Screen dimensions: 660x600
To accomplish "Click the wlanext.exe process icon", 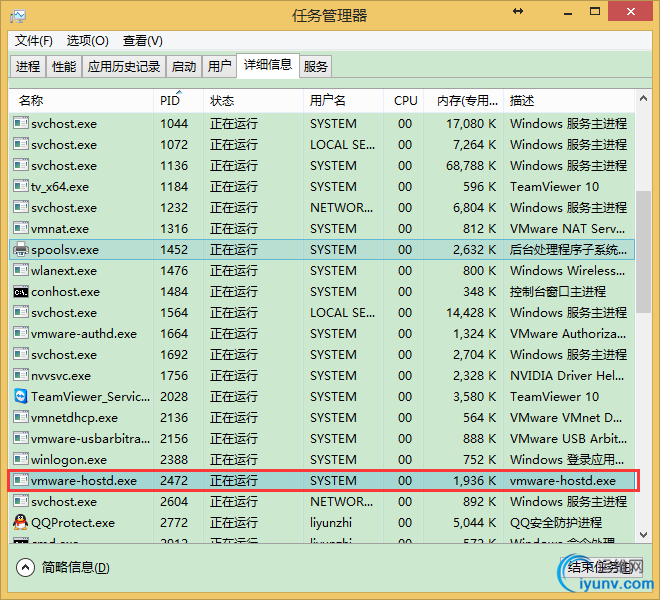I will [x=21, y=270].
